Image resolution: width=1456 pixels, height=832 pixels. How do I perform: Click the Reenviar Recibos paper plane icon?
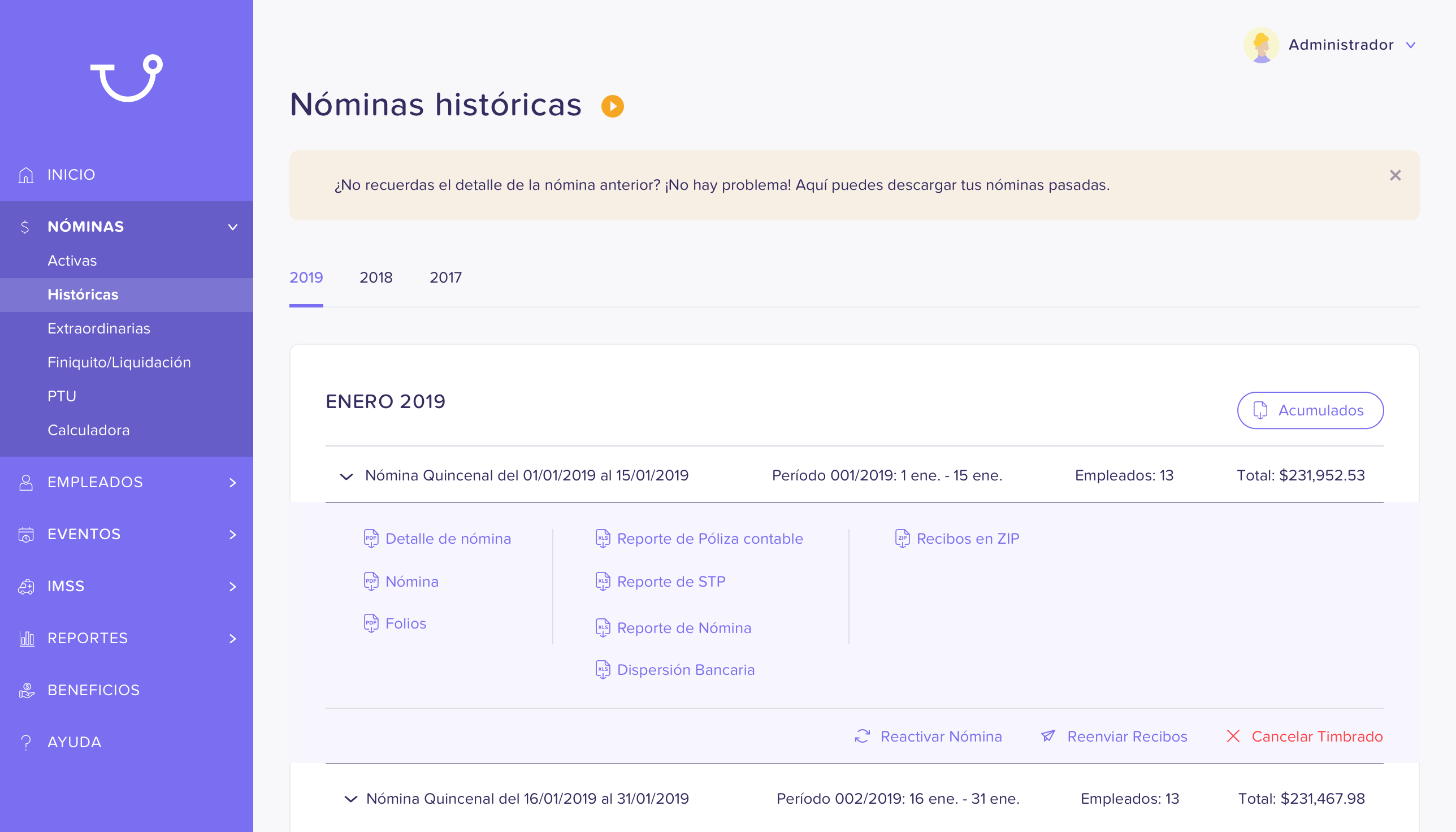1048,736
